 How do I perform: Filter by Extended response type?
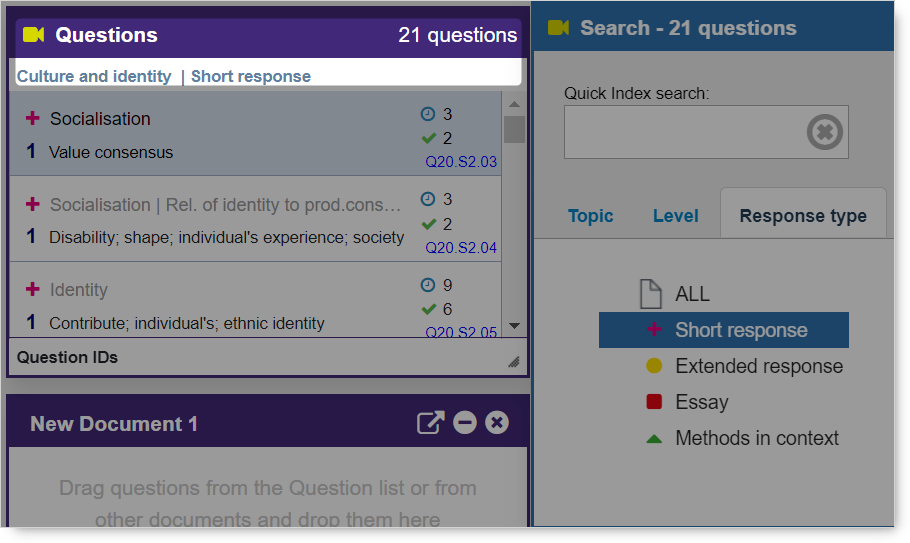click(x=758, y=366)
